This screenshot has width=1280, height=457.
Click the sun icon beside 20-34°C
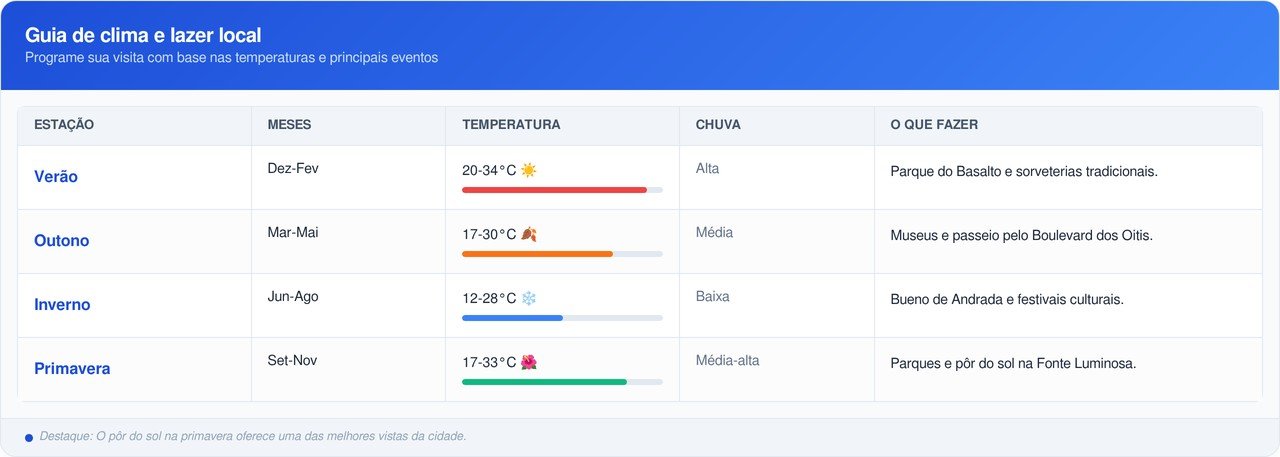[x=528, y=170]
